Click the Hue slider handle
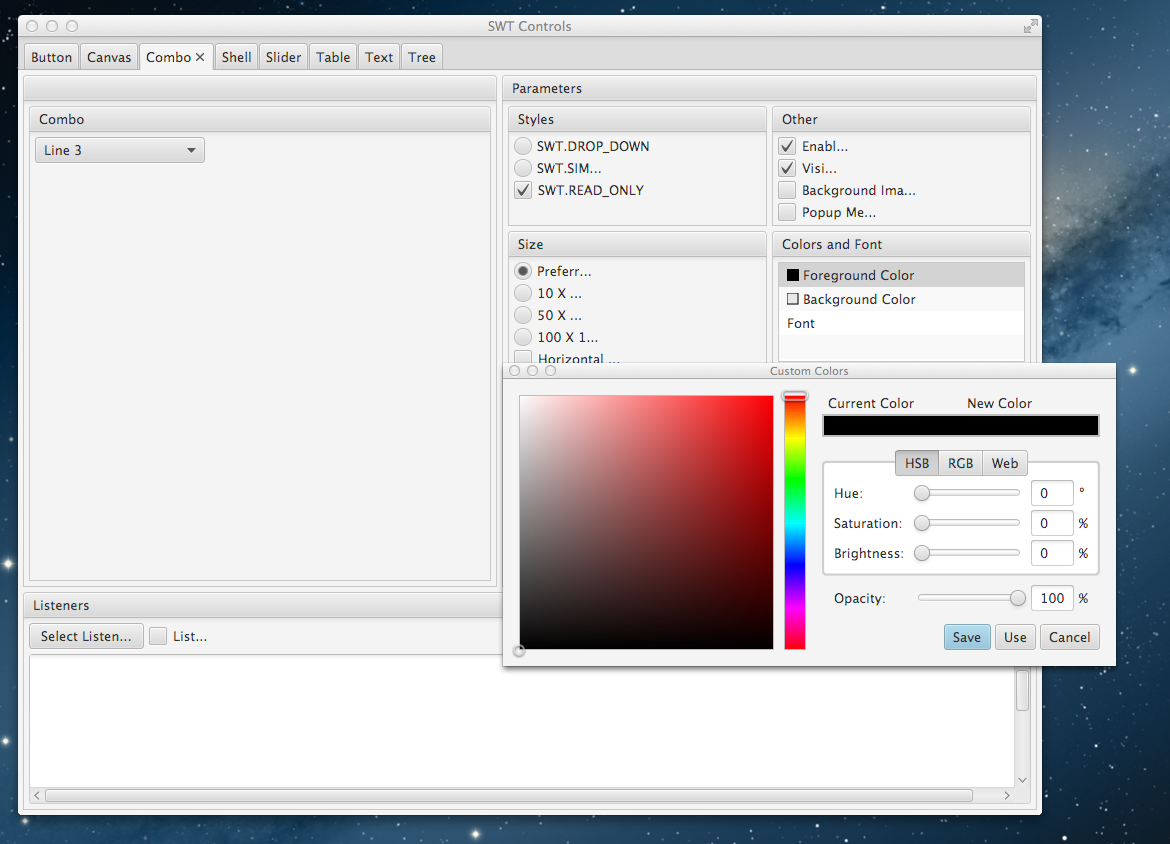This screenshot has width=1170, height=844. tap(922, 493)
